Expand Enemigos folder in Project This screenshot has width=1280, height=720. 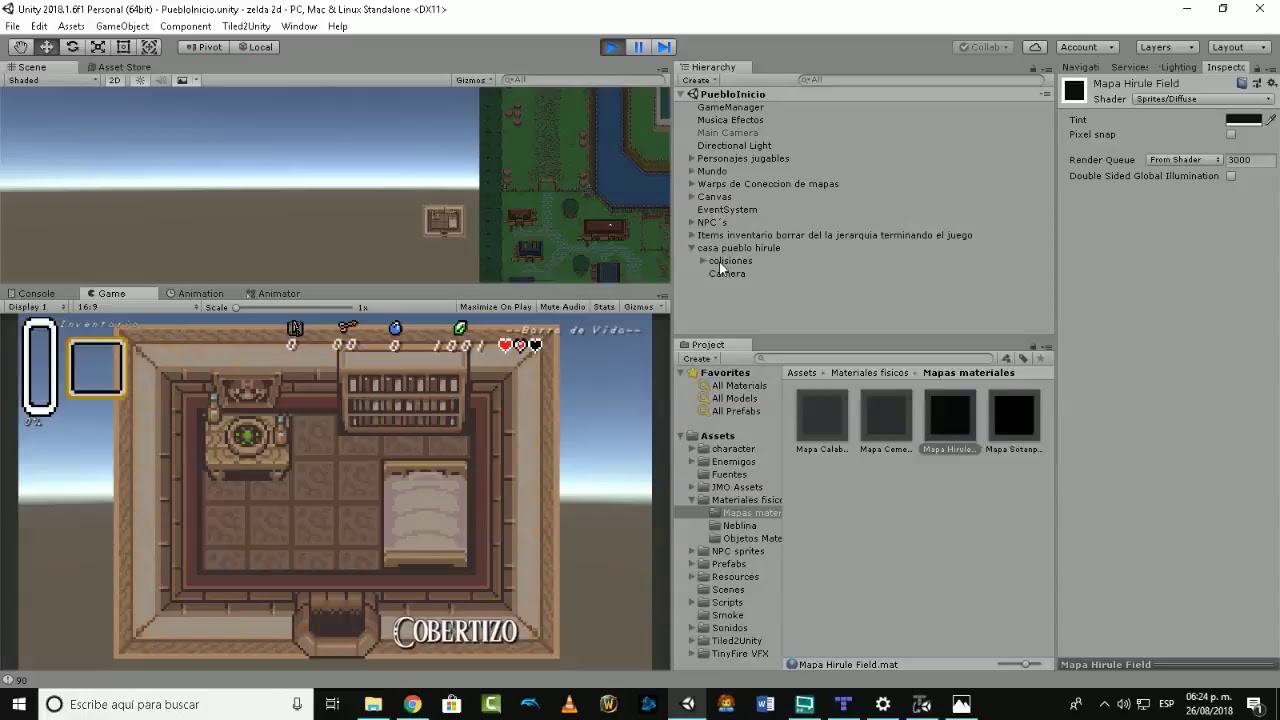[x=691, y=462]
